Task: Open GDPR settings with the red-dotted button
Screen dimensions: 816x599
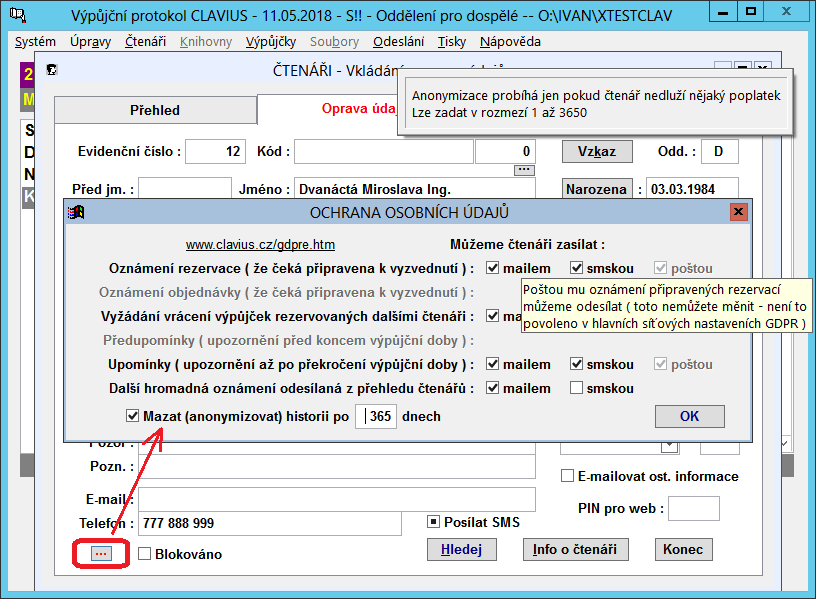Action: [x=101, y=554]
